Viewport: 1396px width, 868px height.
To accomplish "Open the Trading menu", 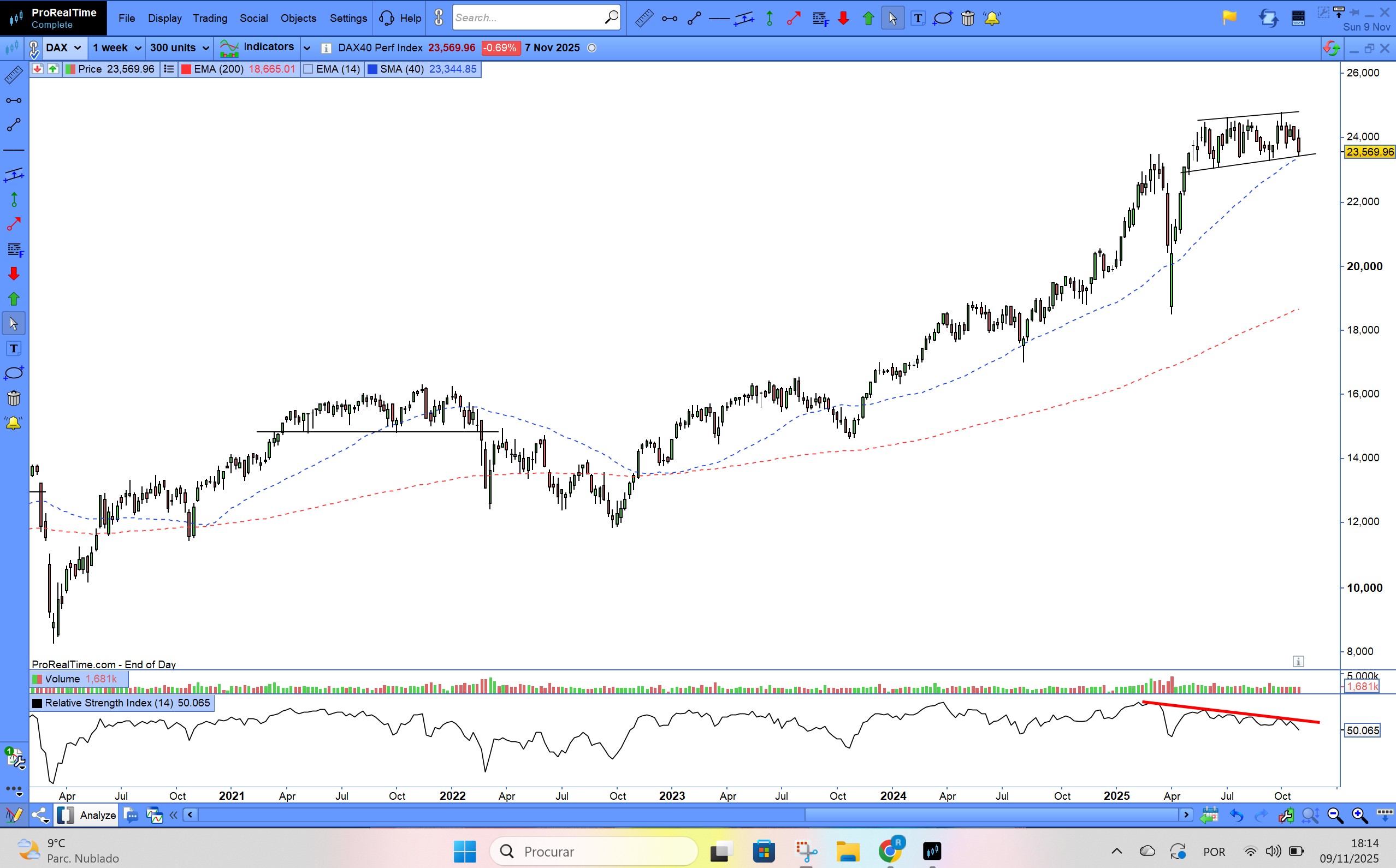I will tap(210, 19).
